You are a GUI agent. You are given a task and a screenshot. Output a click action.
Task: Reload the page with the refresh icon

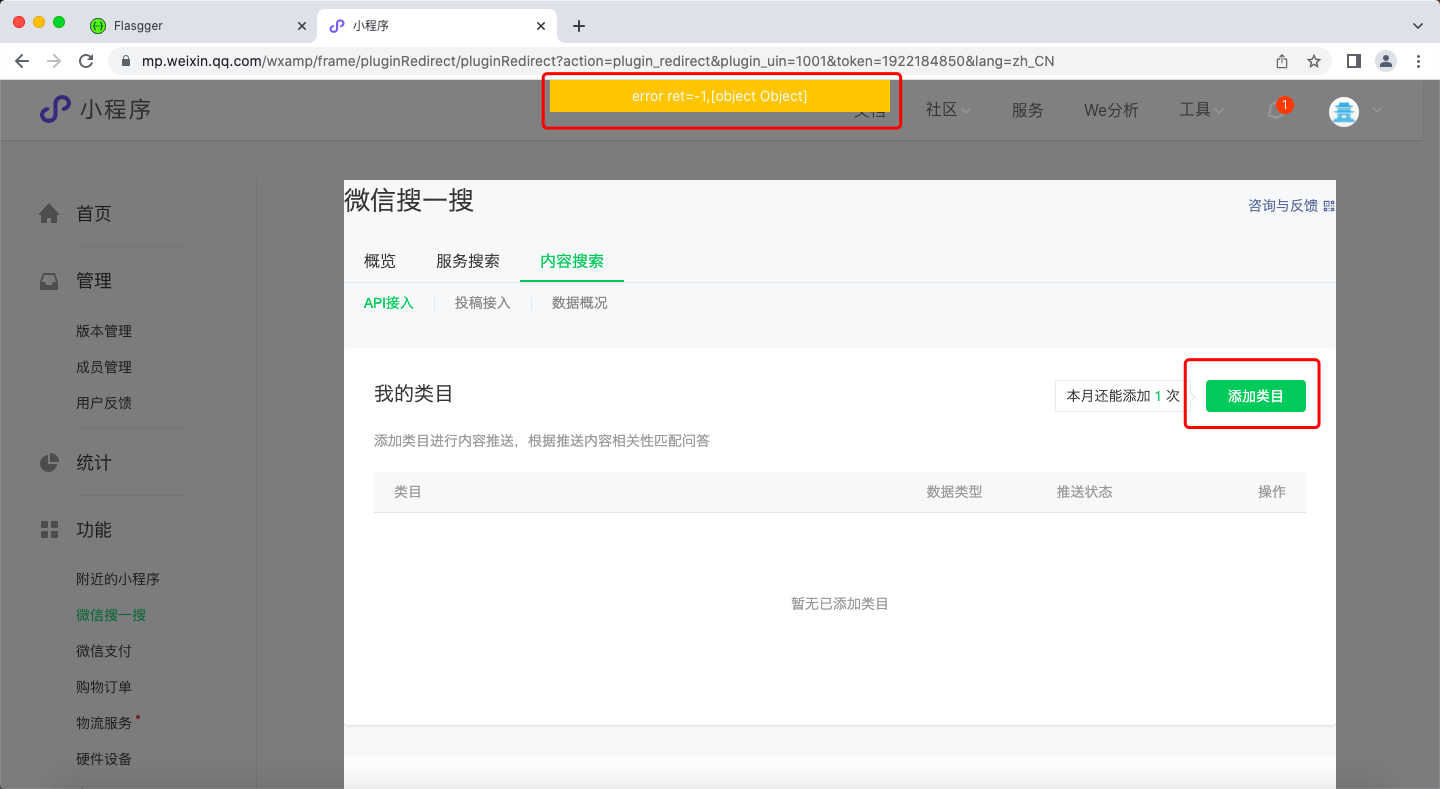point(86,61)
